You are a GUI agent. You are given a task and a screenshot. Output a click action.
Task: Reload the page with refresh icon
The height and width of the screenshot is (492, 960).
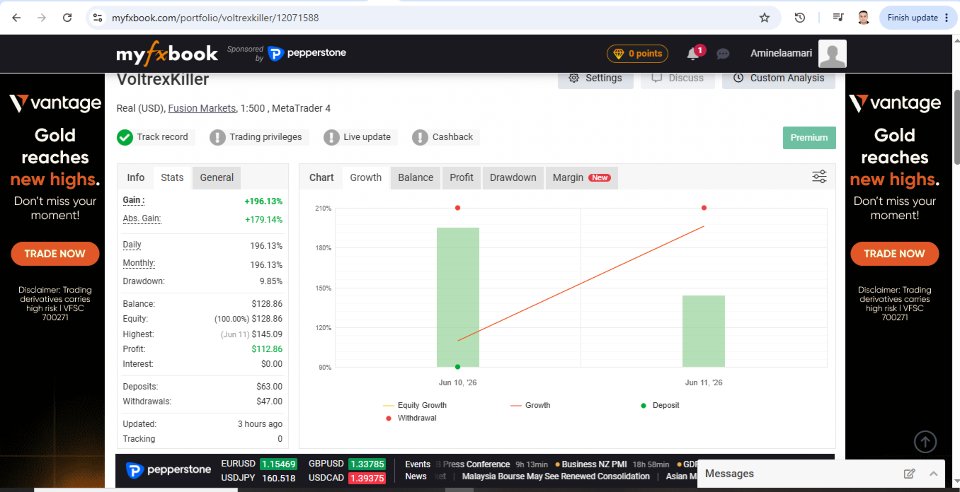(x=67, y=18)
